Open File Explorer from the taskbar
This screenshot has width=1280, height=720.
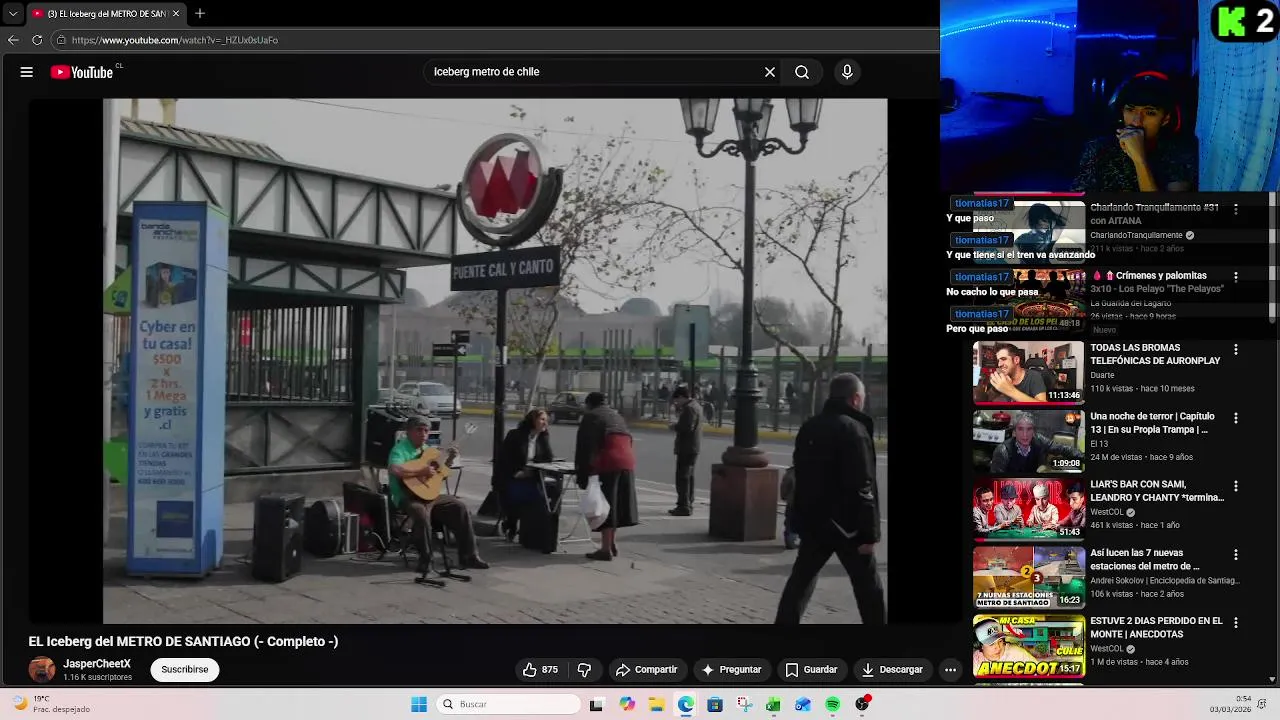pyautogui.click(x=657, y=705)
